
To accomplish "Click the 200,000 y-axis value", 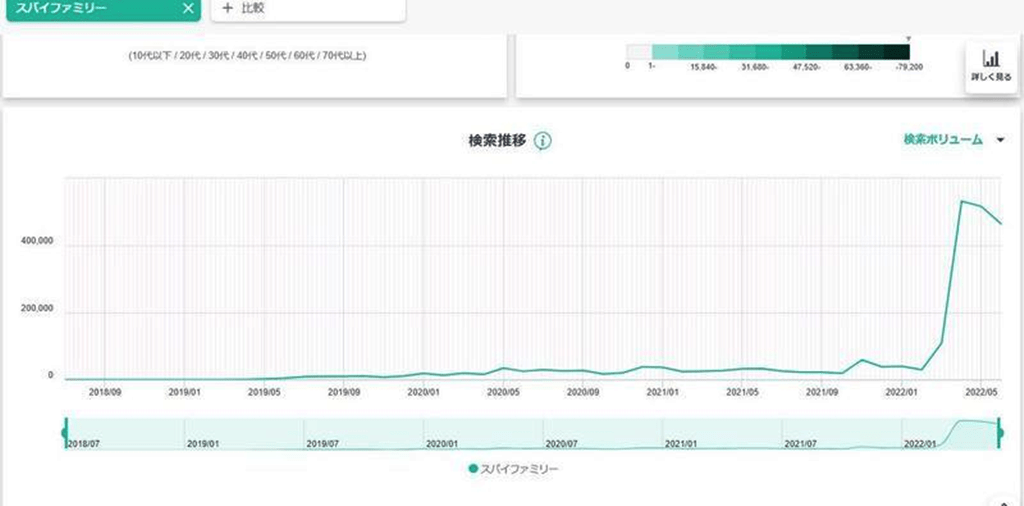I will pos(37,308).
